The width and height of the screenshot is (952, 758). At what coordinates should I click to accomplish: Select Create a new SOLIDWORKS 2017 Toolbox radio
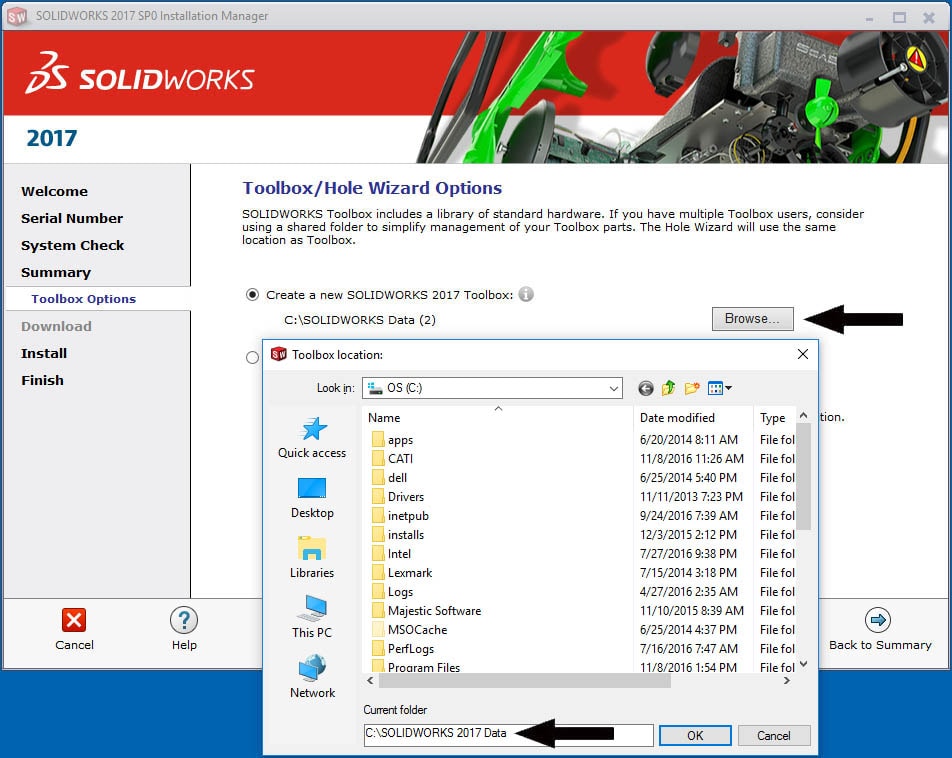click(x=252, y=295)
